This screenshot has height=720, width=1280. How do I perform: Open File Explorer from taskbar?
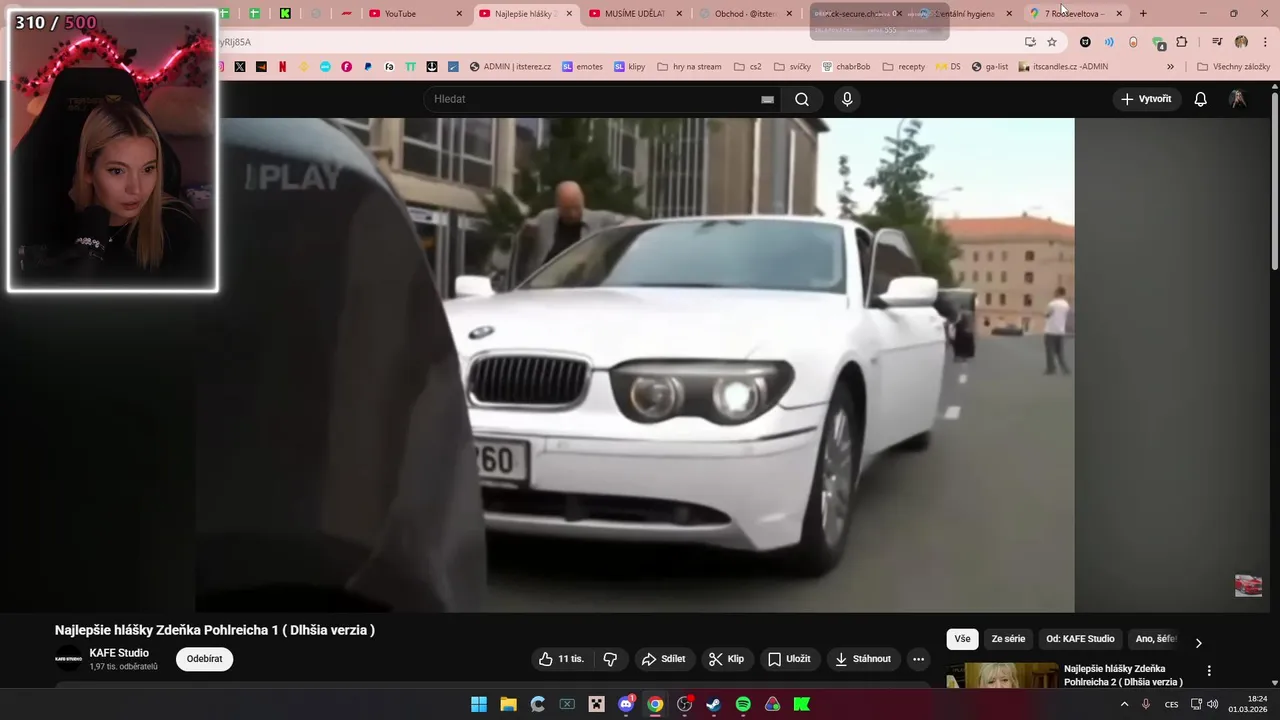point(508,704)
